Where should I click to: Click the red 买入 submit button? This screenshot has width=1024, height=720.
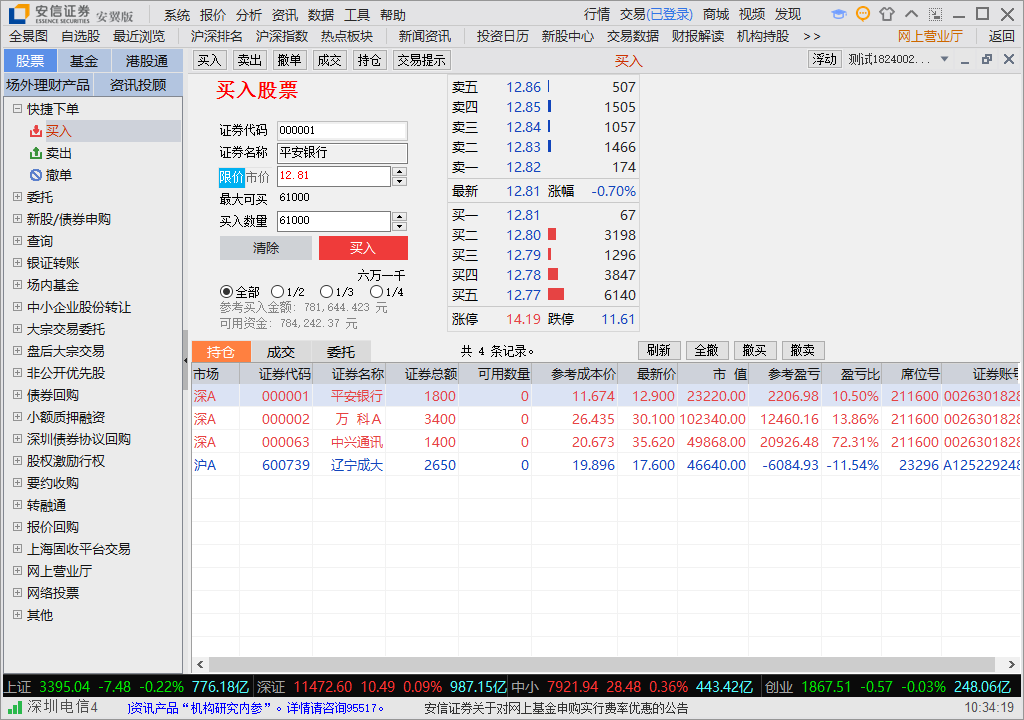[x=363, y=248]
